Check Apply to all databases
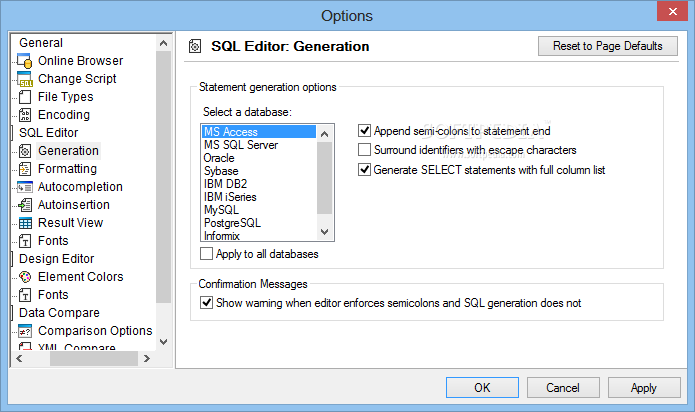695x412 pixels. coord(206,254)
